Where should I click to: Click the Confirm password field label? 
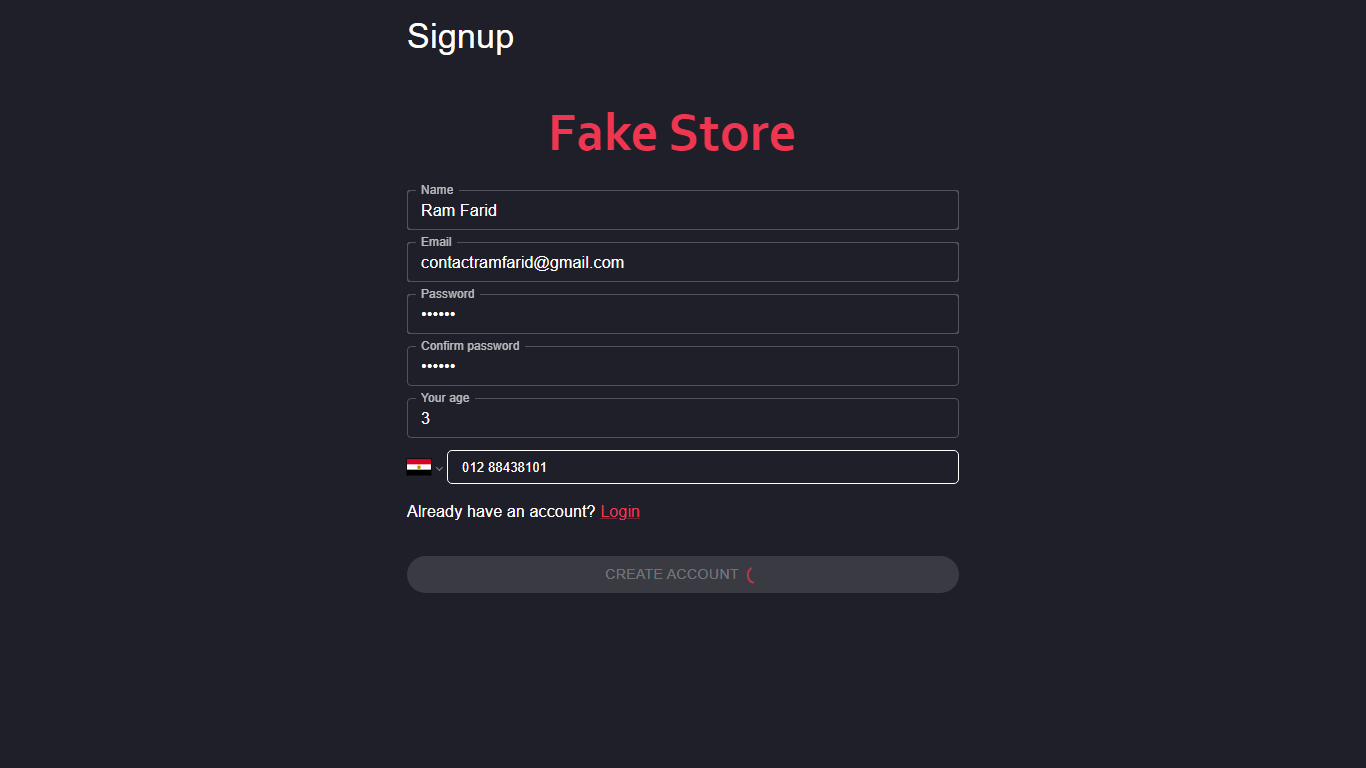[470, 346]
